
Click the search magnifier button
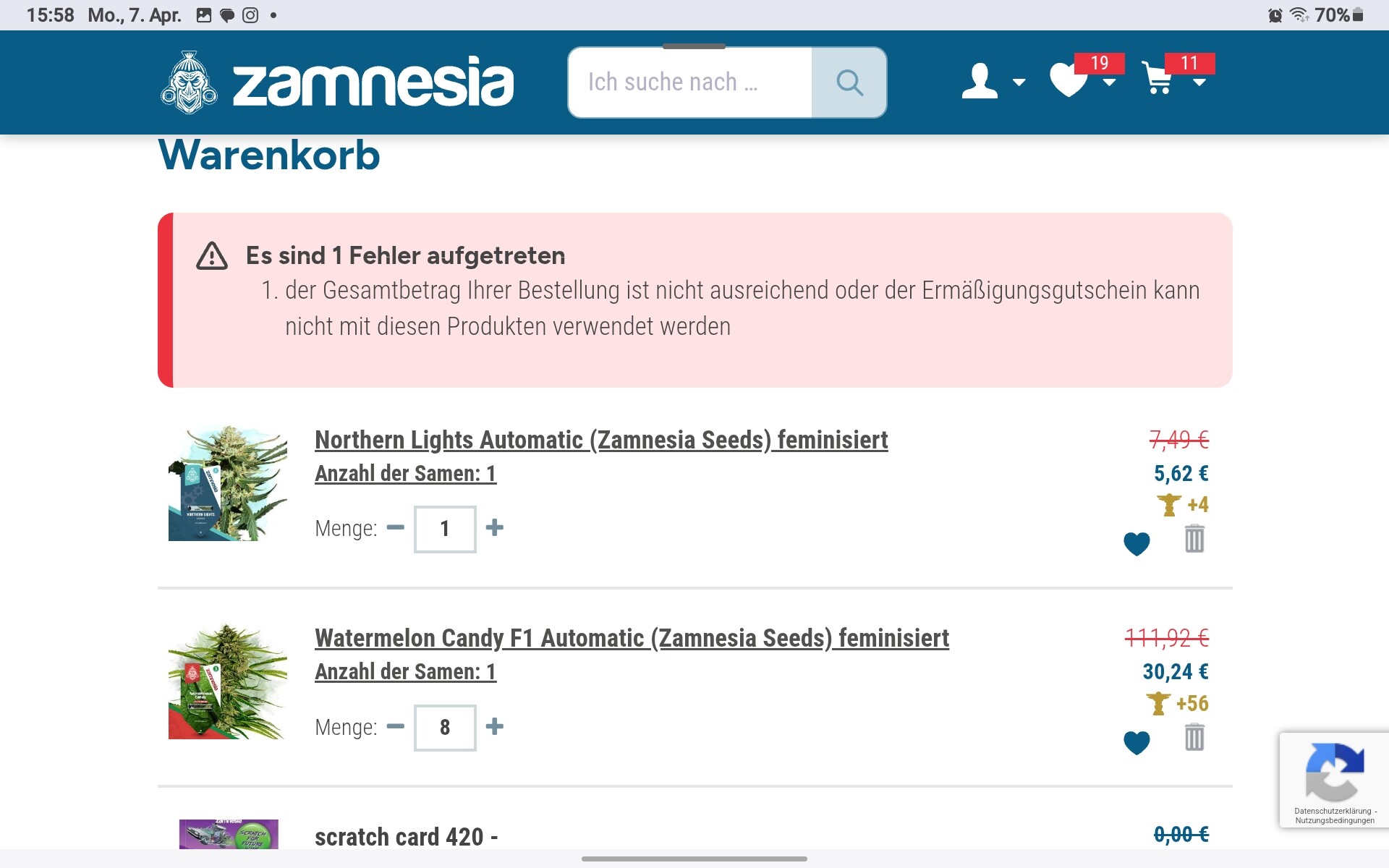[x=849, y=82]
